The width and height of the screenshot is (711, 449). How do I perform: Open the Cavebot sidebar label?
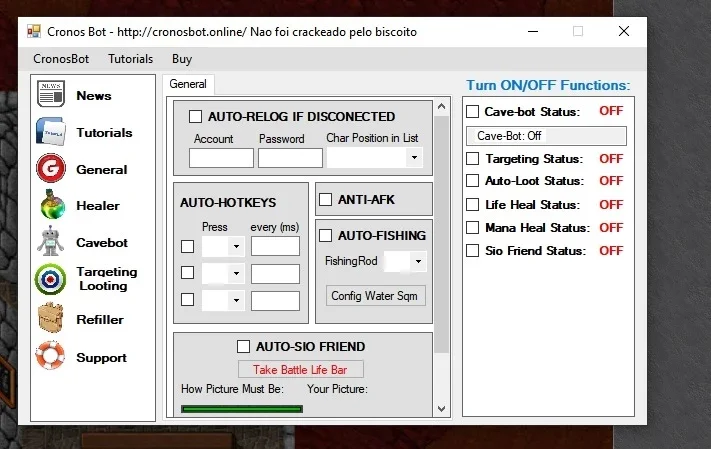[x=102, y=243]
